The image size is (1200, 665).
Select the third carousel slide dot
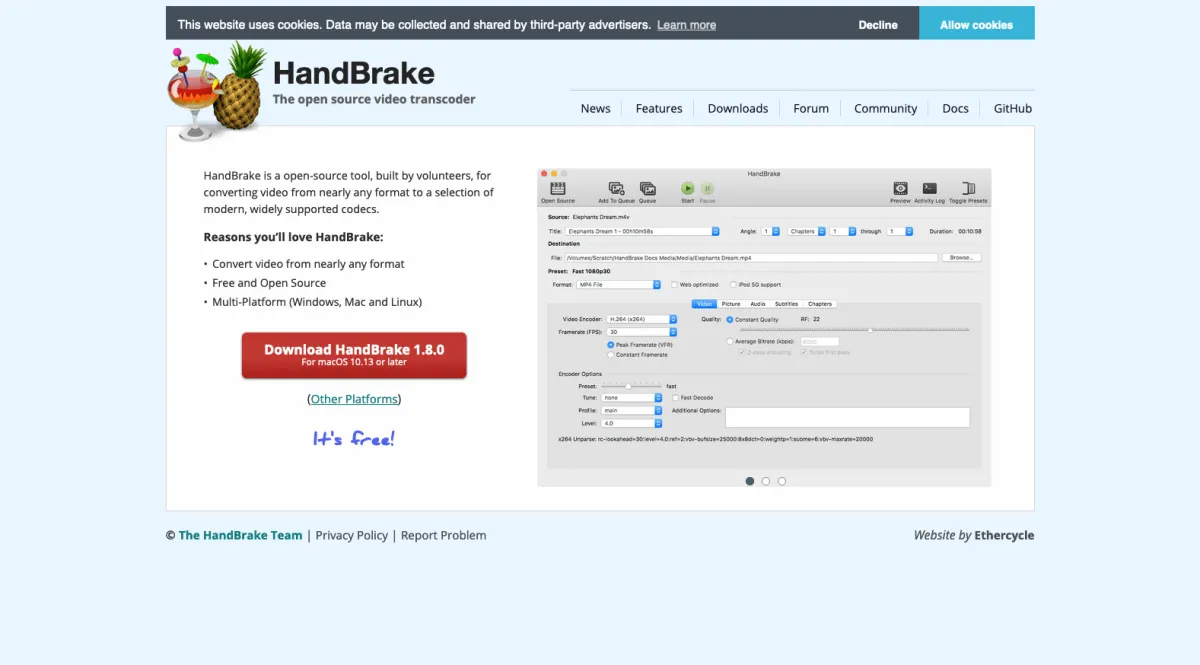[782, 481]
